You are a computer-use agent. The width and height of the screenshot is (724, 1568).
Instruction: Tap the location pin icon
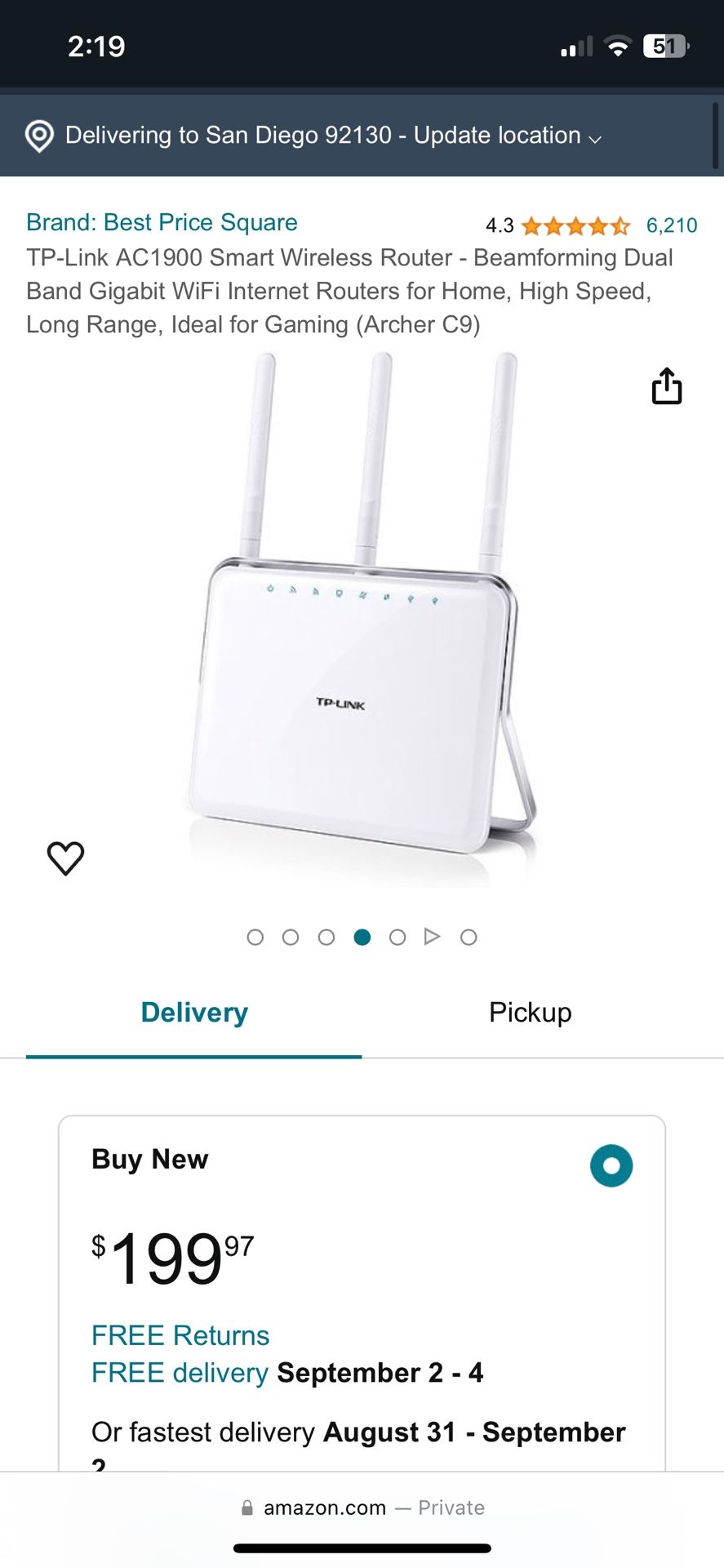click(39, 136)
